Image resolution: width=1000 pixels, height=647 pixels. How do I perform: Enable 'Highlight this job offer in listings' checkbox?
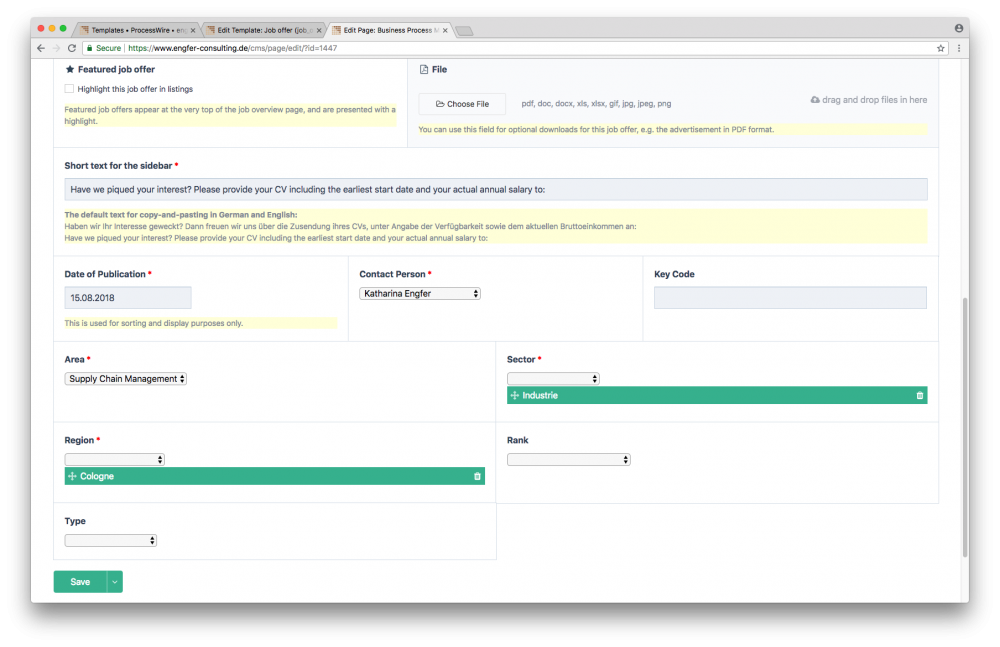(69, 89)
